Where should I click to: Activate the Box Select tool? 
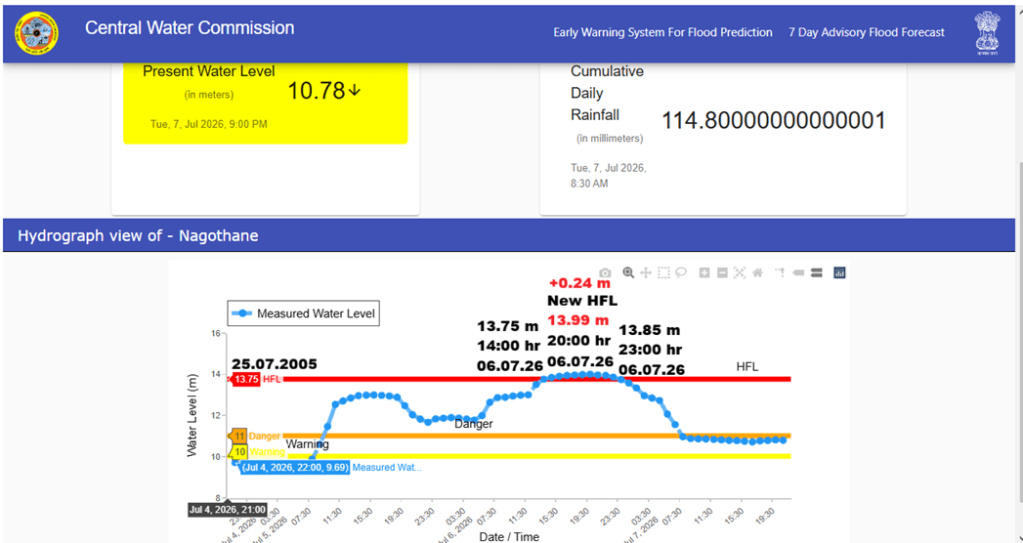(664, 273)
